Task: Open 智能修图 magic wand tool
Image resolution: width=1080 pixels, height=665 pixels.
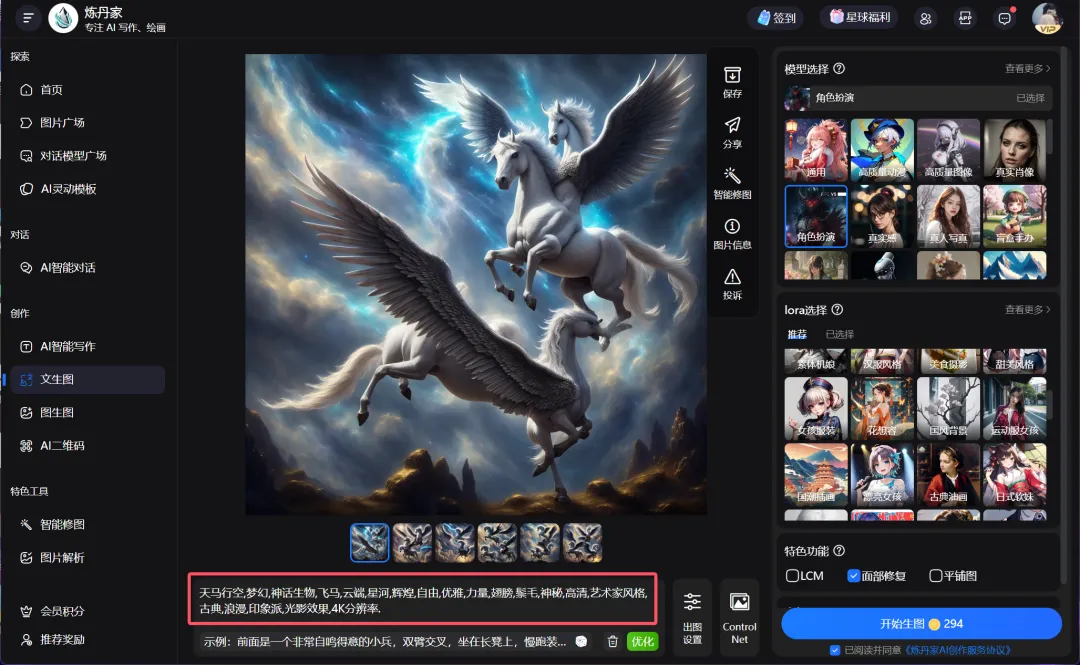Action: click(x=732, y=176)
